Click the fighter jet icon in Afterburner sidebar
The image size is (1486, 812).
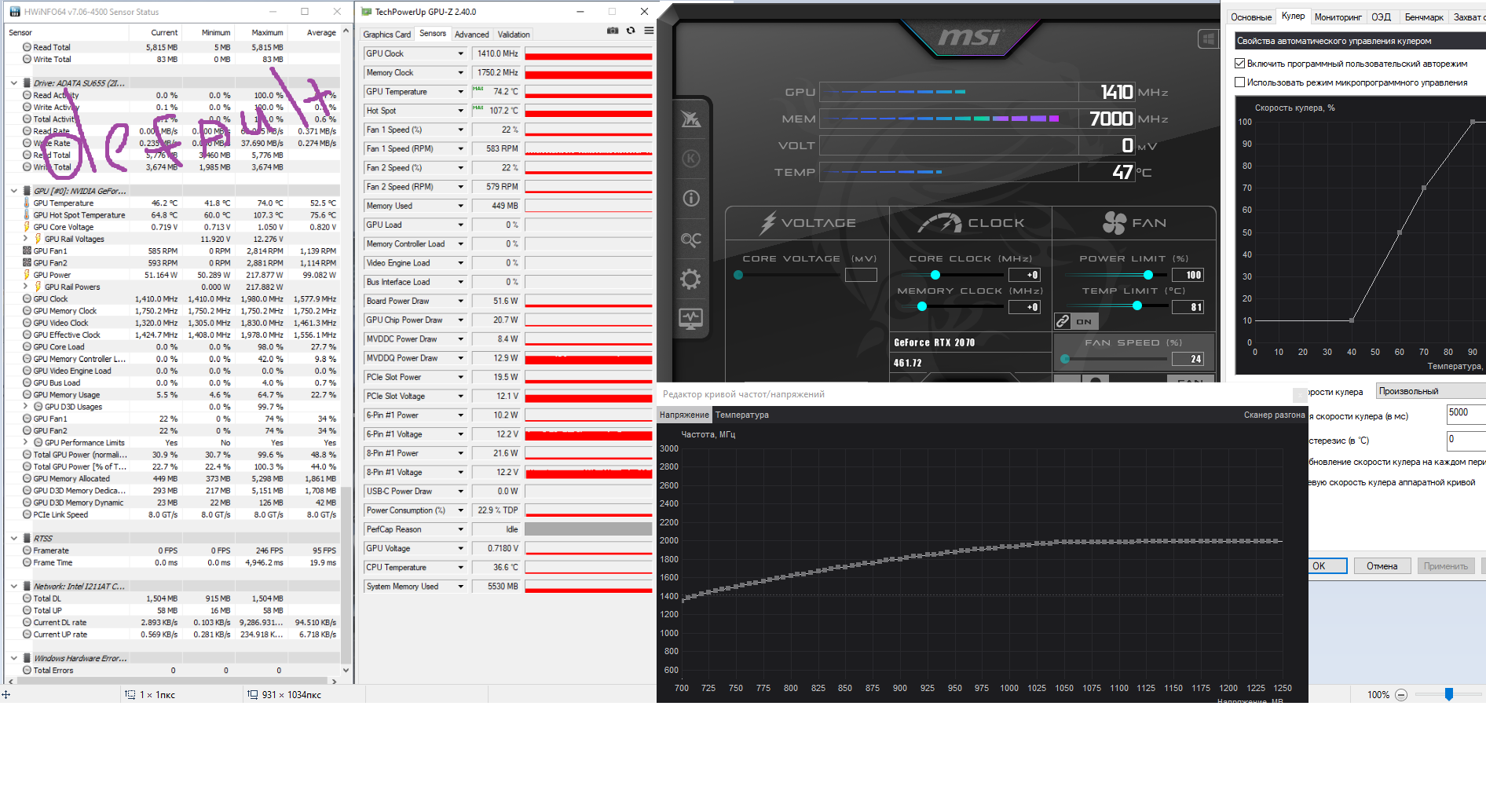pos(691,119)
